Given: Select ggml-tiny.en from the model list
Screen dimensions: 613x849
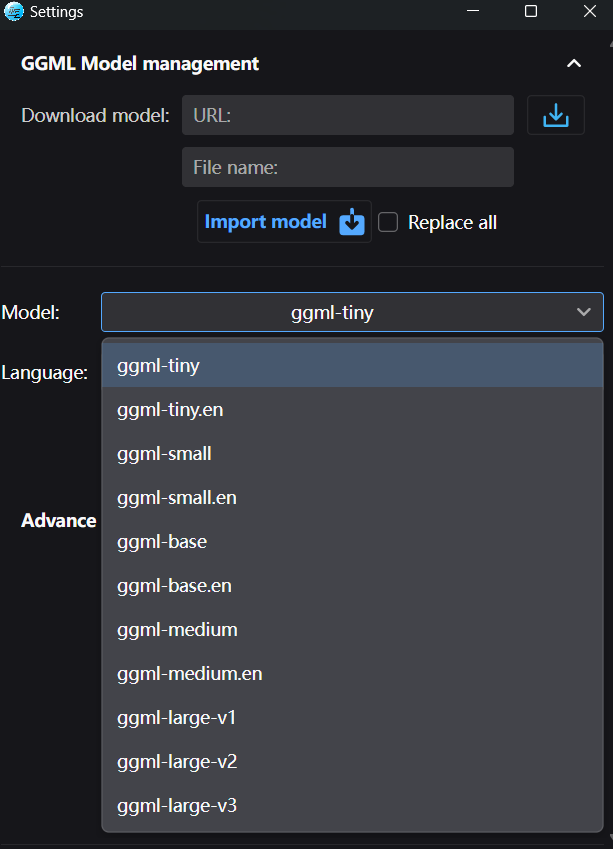Looking at the screenshot, I should (352, 409).
